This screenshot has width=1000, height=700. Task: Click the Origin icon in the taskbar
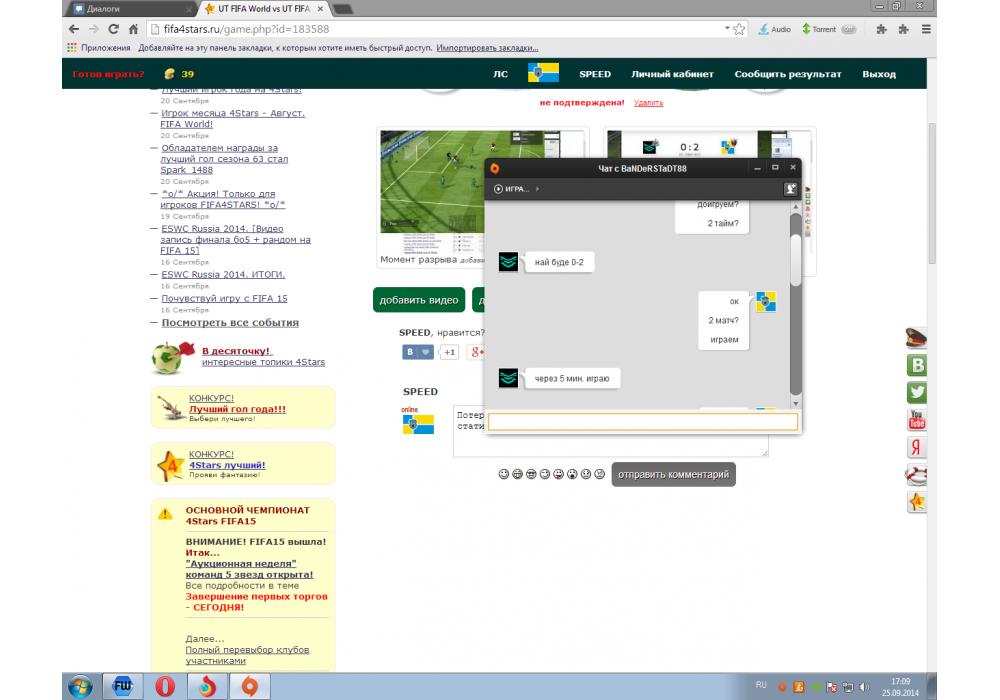pyautogui.click(x=250, y=686)
